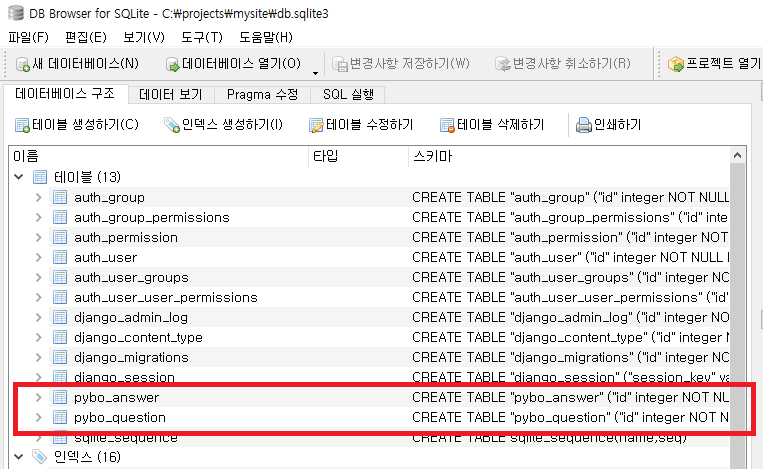Viewport: 763px width, 469px height.
Task: Click the scroll-up arrow of the tree scrollbar
Action: click(x=737, y=155)
